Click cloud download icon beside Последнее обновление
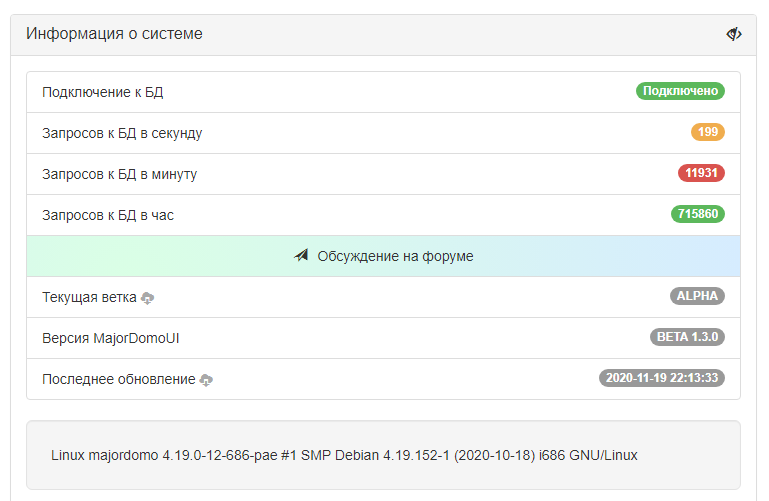769x501 pixels. coord(207,380)
